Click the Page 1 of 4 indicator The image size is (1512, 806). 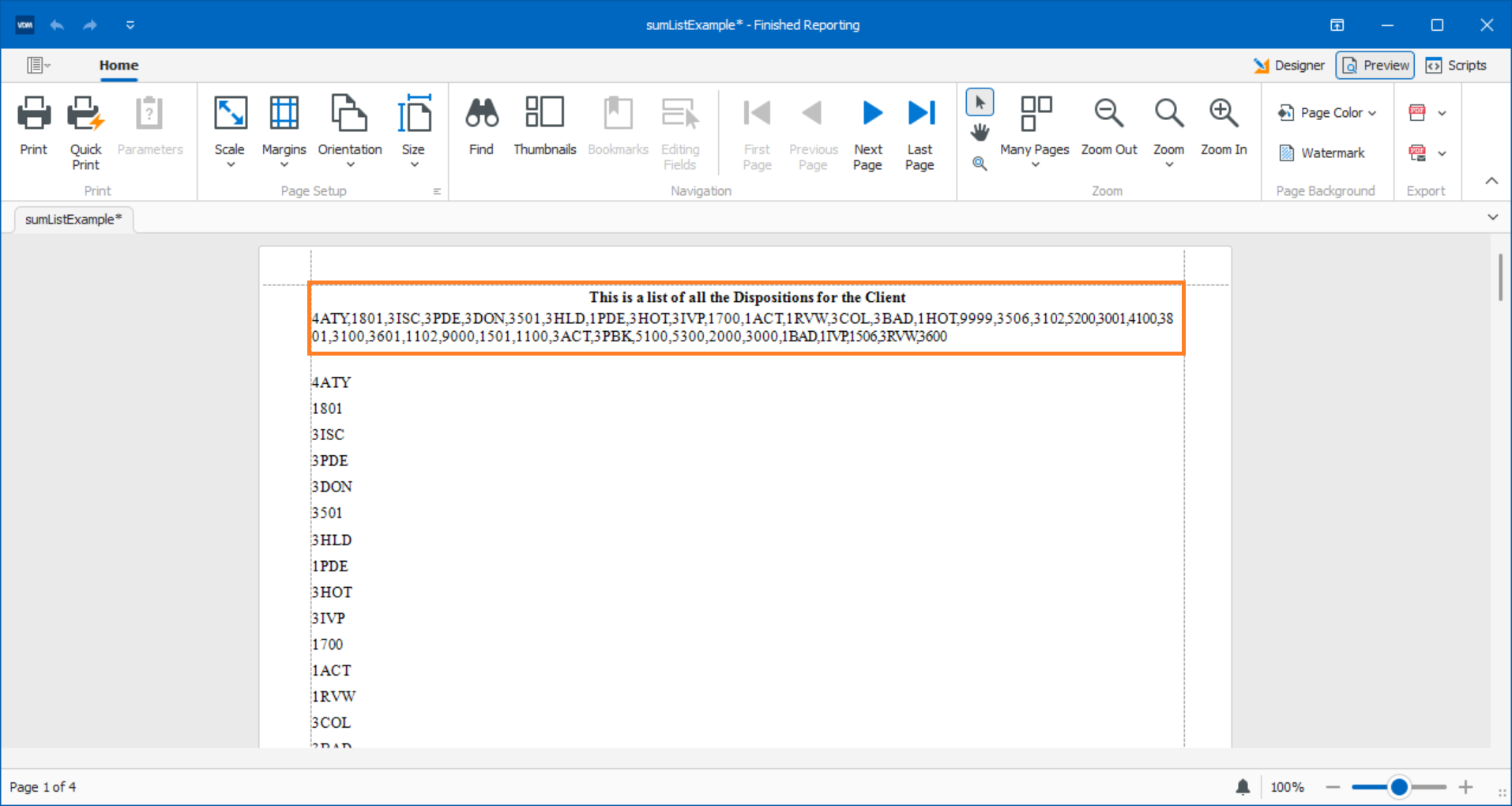coord(43,787)
